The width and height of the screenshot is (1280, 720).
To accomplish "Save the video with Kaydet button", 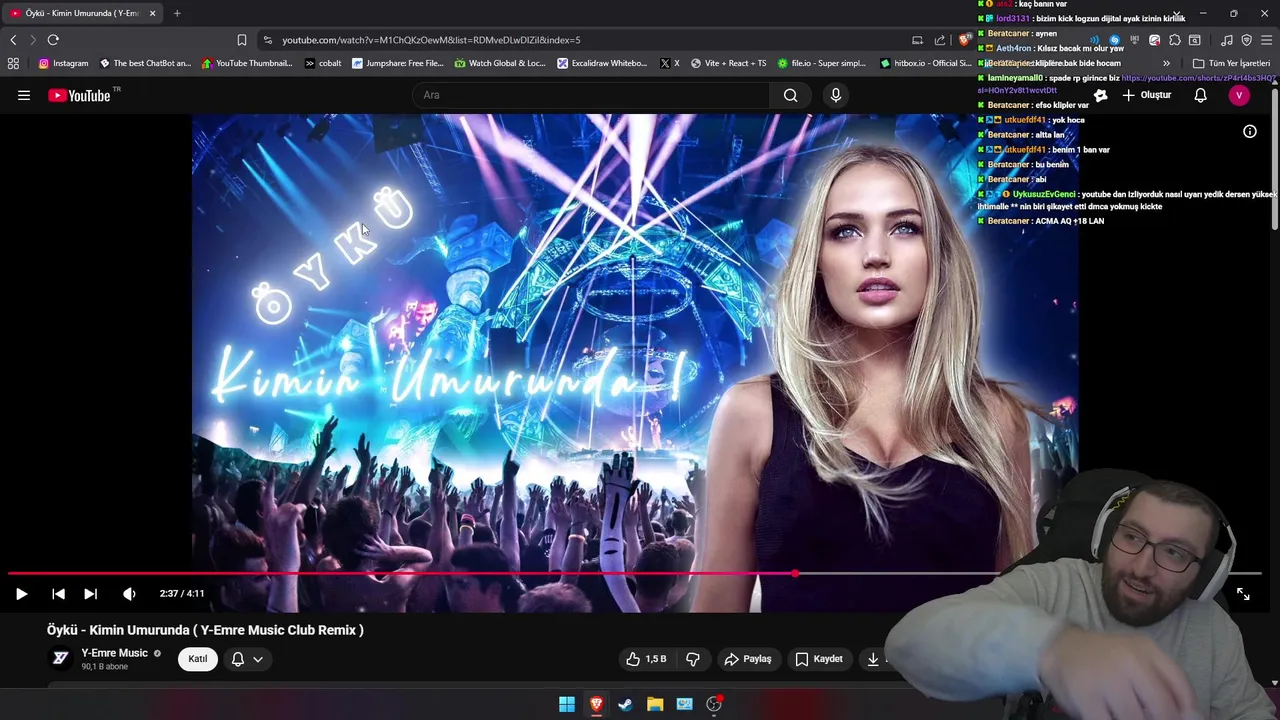I will click(819, 659).
